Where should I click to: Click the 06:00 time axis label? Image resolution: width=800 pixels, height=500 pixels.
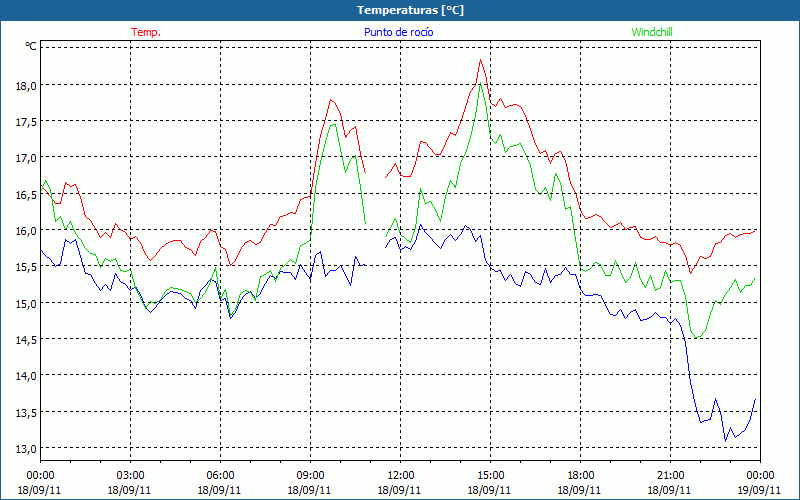click(220, 476)
